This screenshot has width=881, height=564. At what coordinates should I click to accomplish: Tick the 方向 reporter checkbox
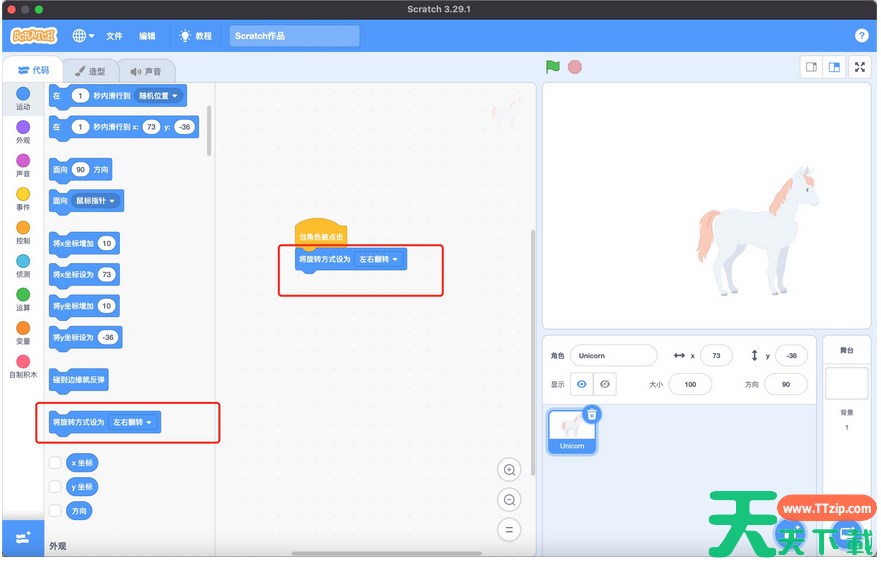tap(55, 511)
